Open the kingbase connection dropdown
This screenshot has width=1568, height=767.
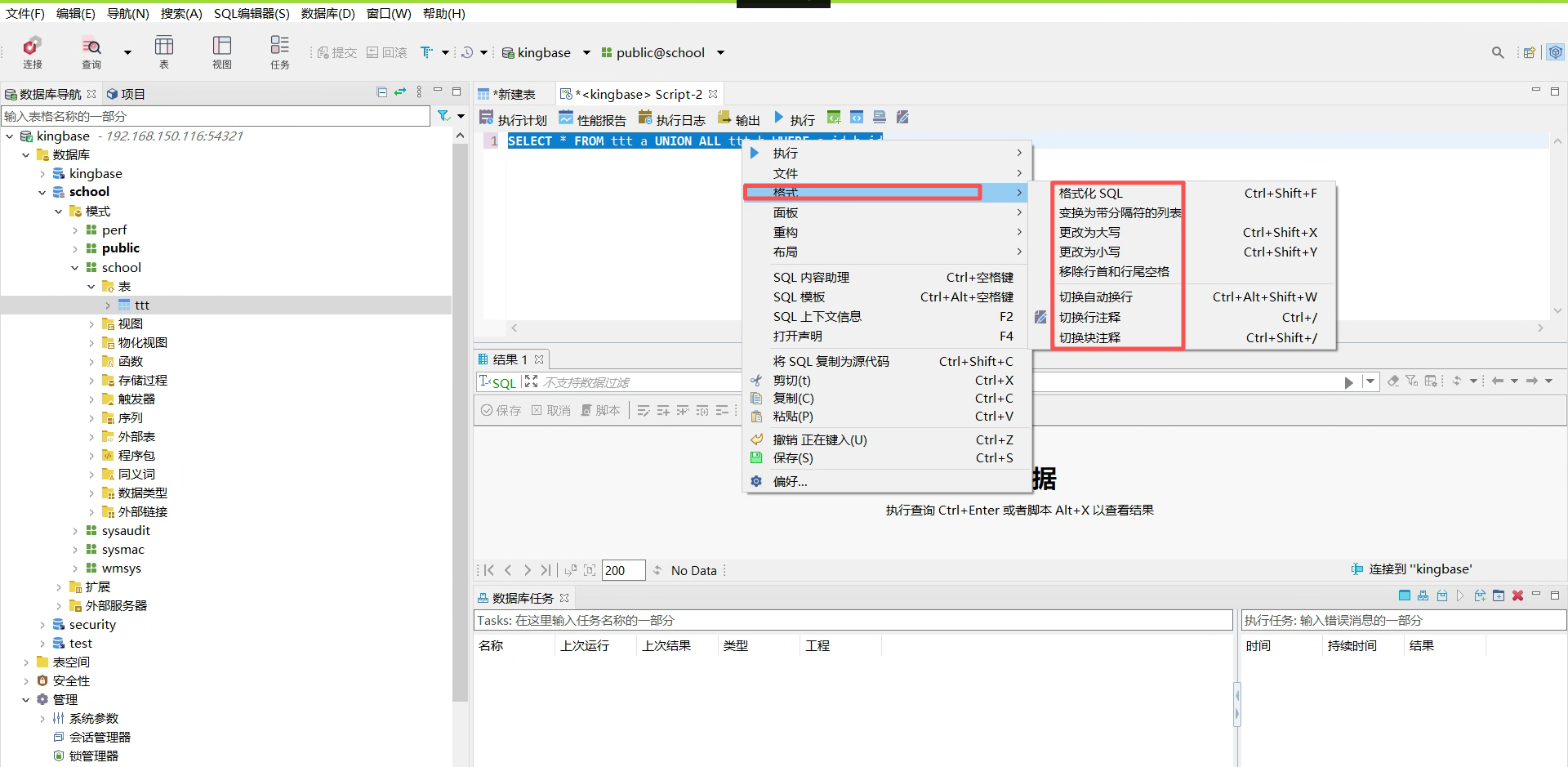point(586,53)
